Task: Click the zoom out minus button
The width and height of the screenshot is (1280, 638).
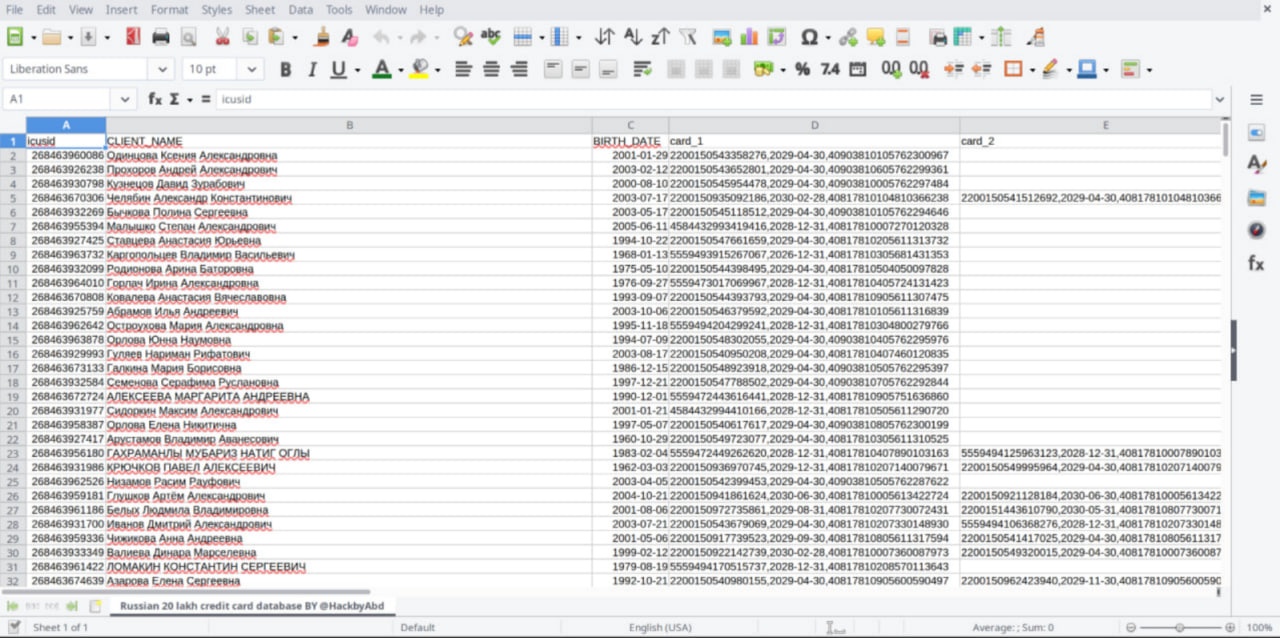Action: click(1130, 627)
